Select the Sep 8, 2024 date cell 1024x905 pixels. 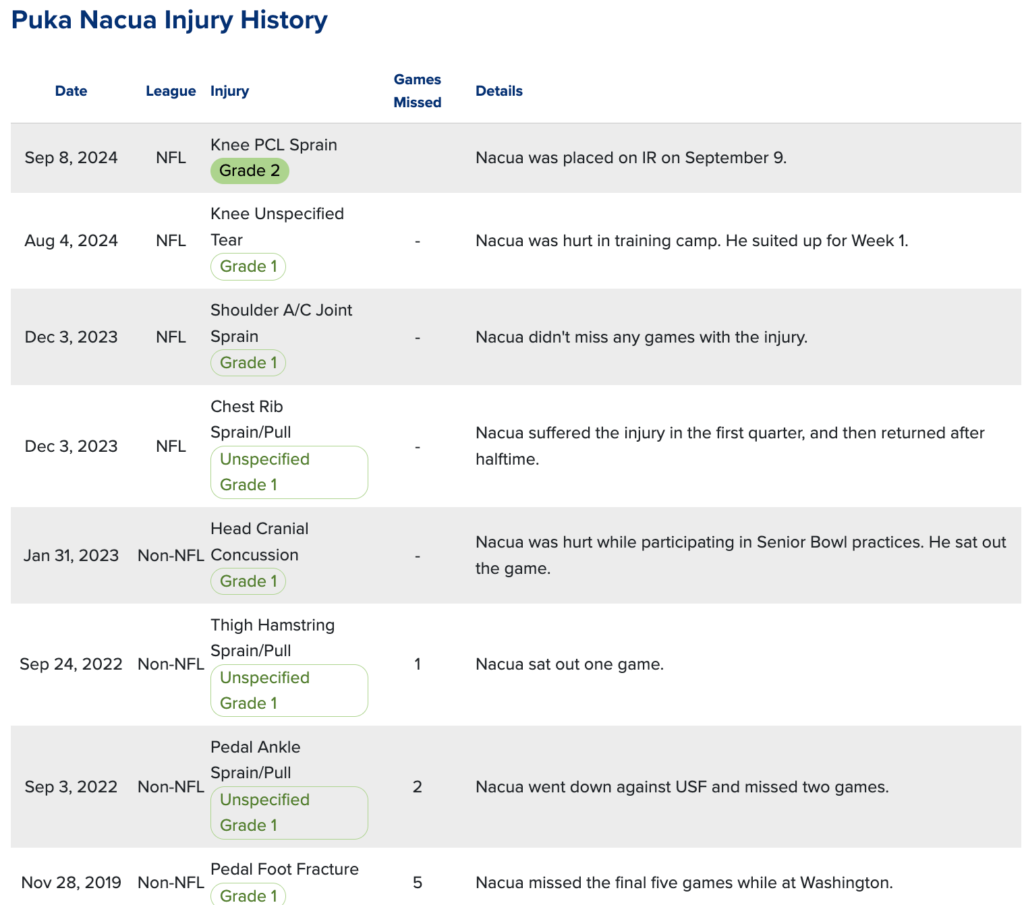tap(71, 158)
